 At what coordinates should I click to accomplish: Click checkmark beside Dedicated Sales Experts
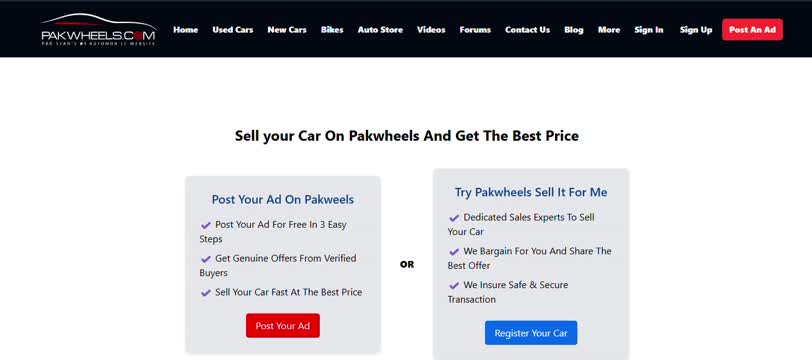point(454,218)
